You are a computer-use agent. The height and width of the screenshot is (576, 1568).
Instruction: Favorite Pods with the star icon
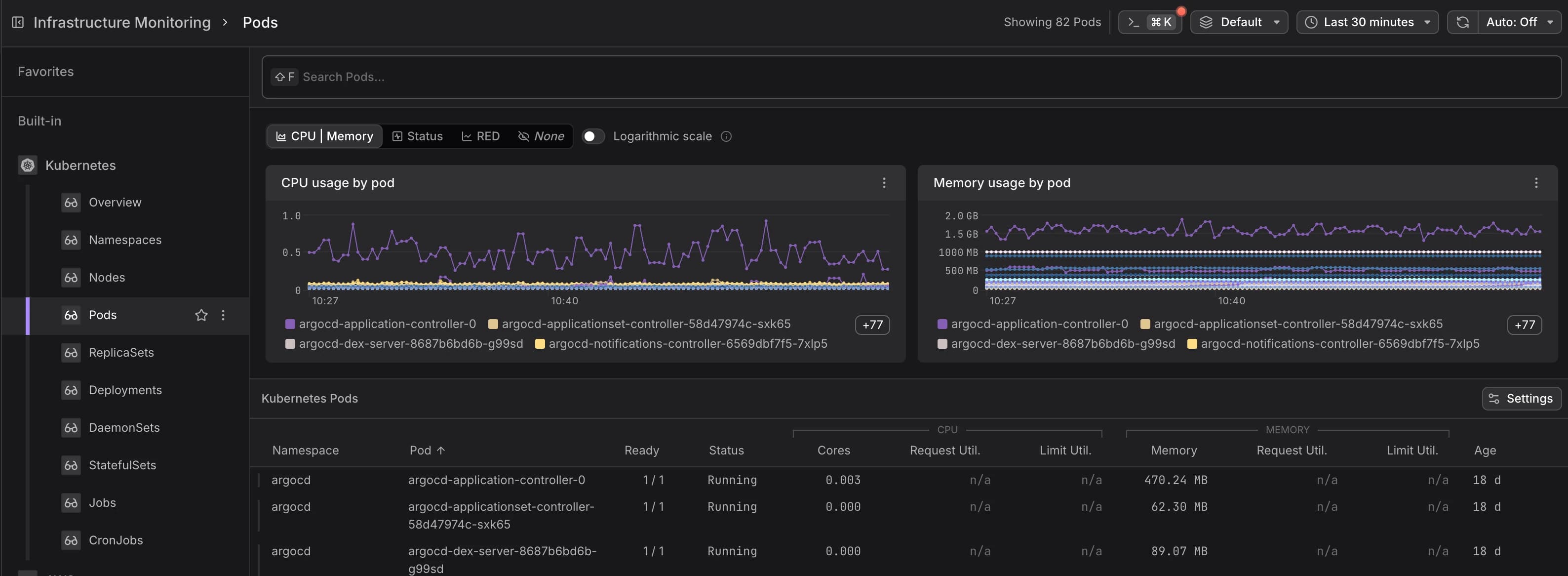[x=201, y=315]
